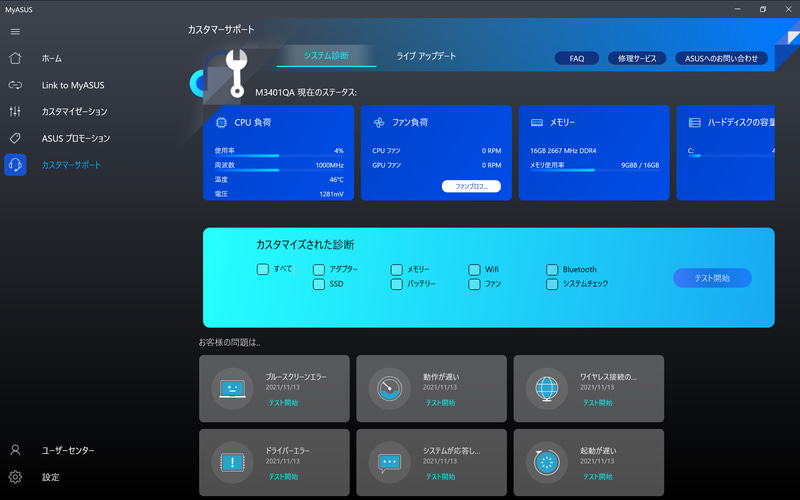Select ホーム in the sidebar

(52, 59)
